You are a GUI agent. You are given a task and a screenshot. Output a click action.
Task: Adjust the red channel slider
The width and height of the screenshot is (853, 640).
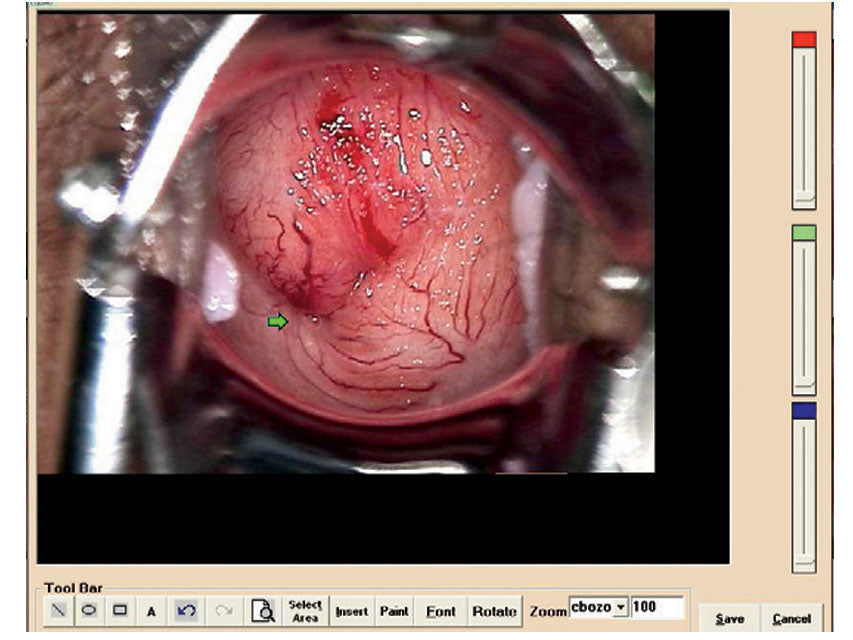click(802, 130)
